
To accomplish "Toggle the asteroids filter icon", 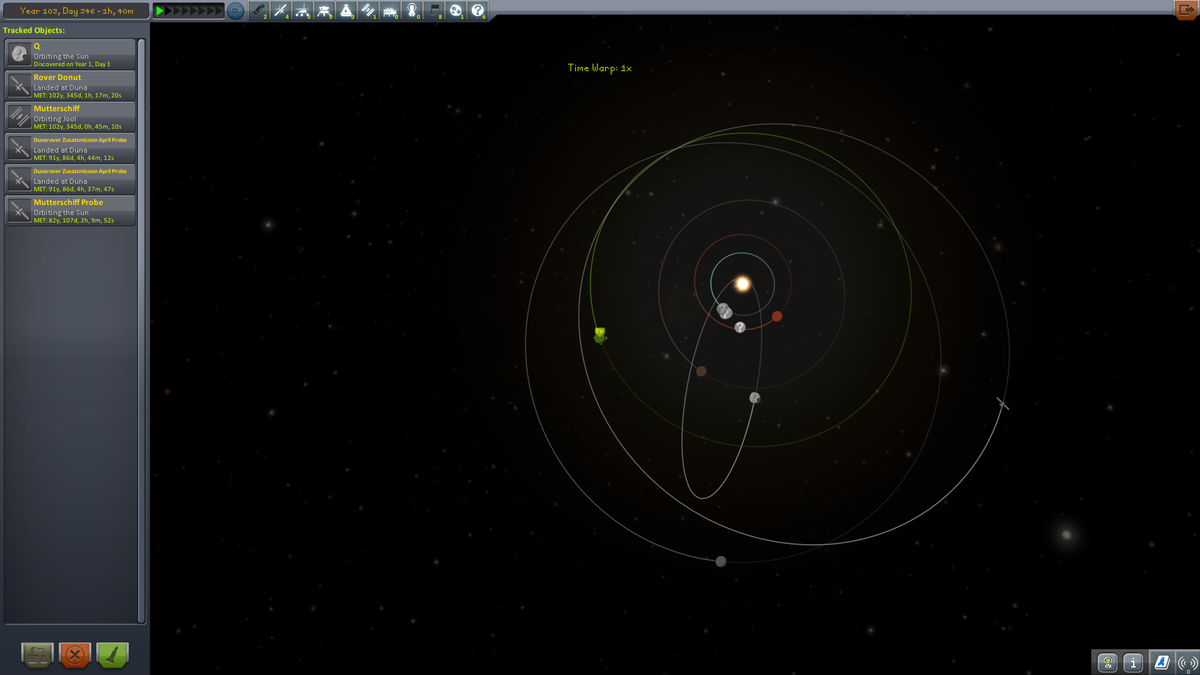I will pos(456,10).
